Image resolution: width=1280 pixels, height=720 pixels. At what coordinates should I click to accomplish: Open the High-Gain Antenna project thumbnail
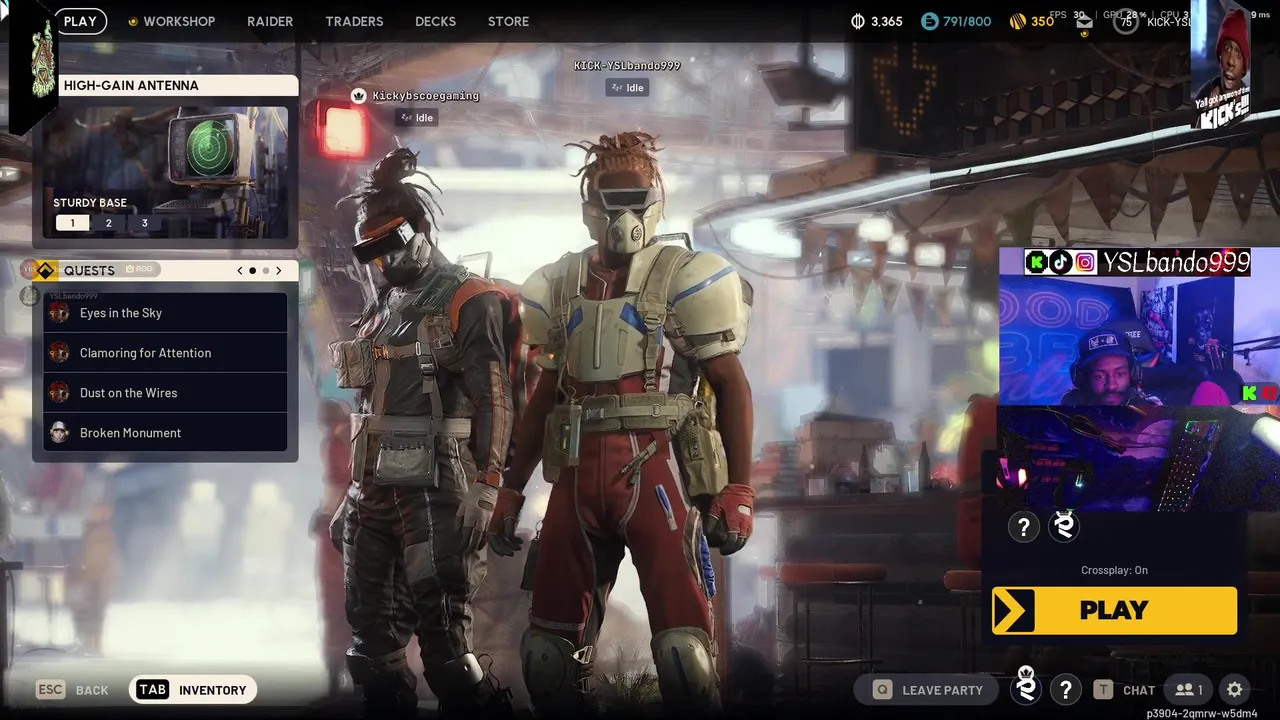[166, 172]
